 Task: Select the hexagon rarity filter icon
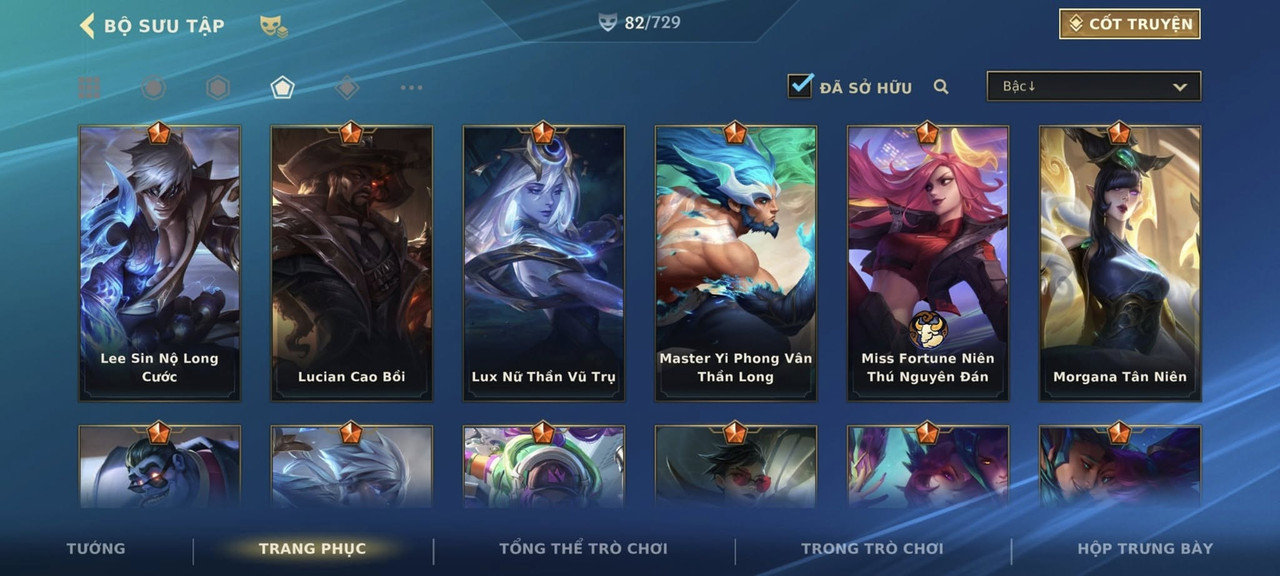218,88
